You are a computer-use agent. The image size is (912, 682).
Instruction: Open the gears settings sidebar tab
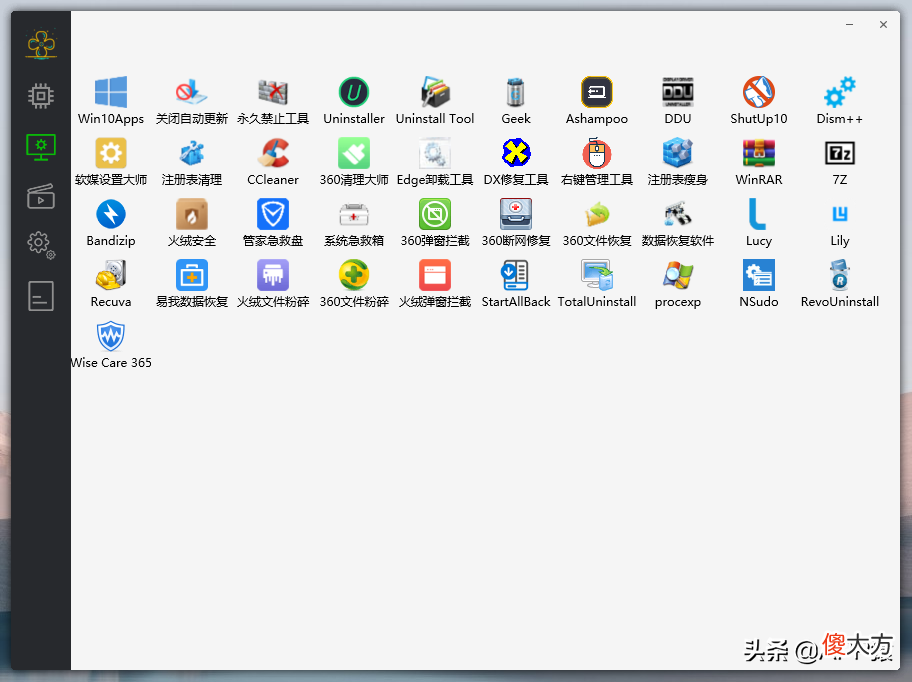[41, 245]
